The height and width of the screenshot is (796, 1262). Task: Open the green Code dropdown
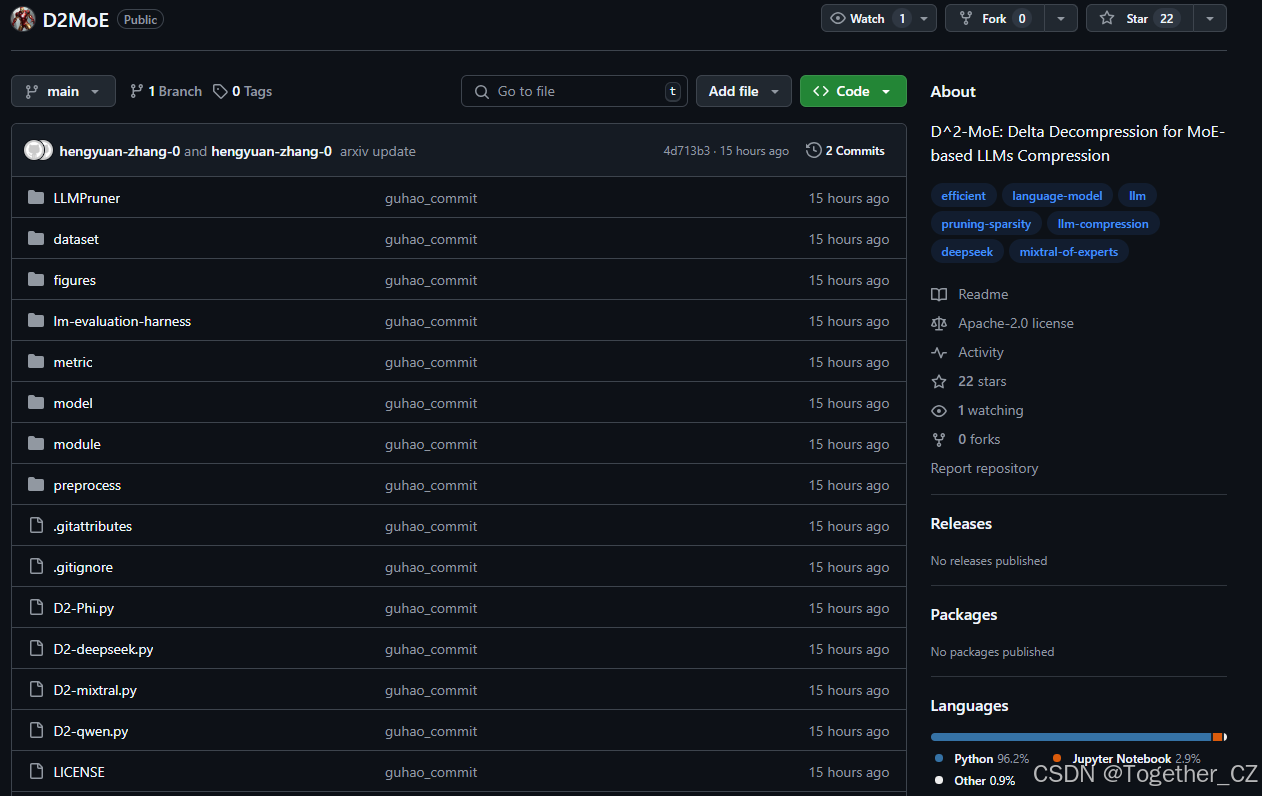point(853,91)
